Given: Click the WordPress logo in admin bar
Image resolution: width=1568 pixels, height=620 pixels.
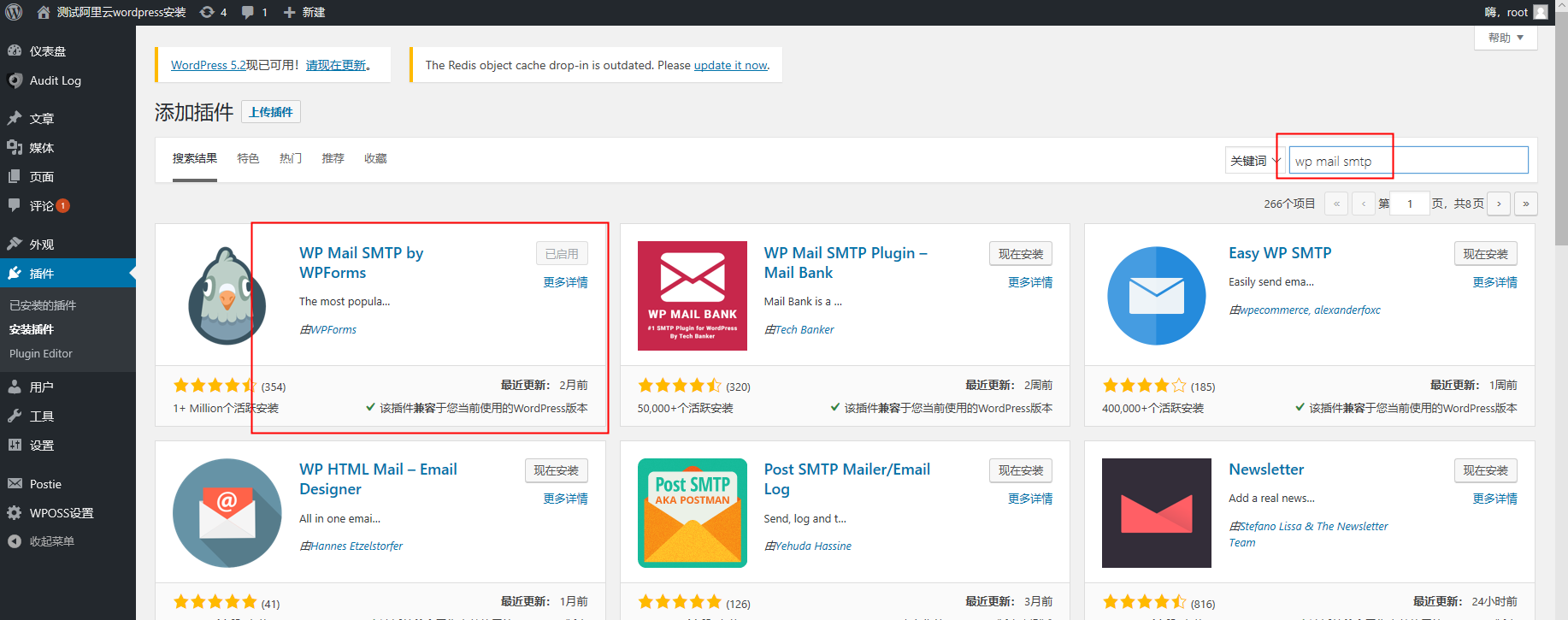Looking at the screenshot, I should pos(14,12).
